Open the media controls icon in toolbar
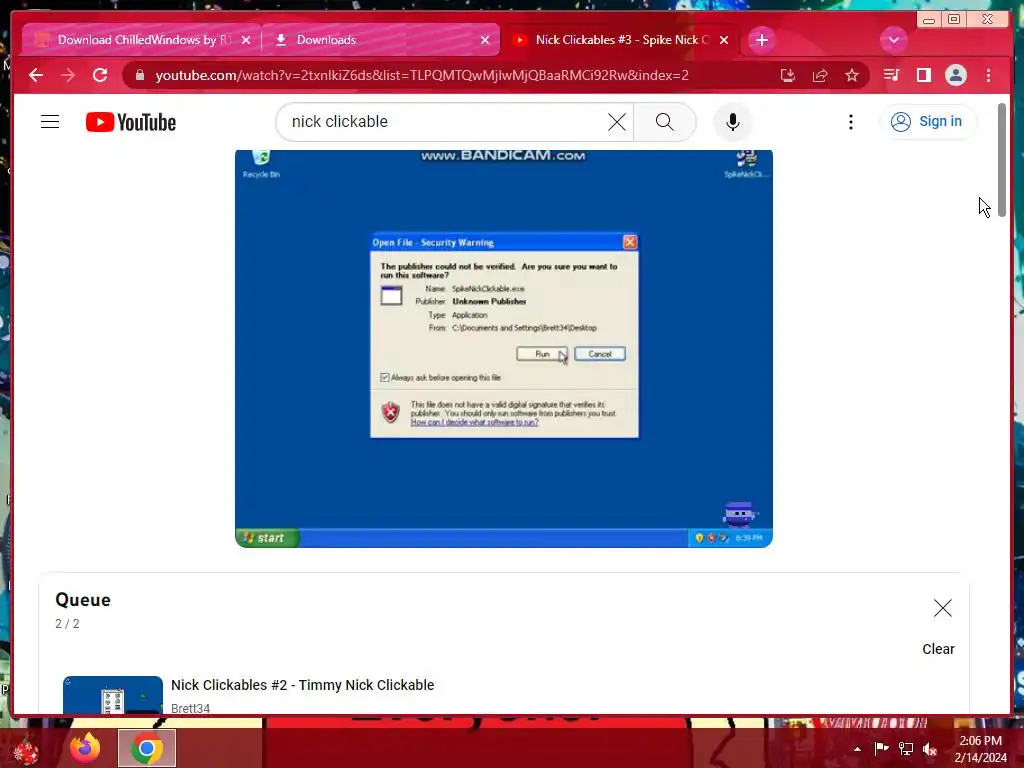This screenshot has width=1024, height=768. click(891, 75)
